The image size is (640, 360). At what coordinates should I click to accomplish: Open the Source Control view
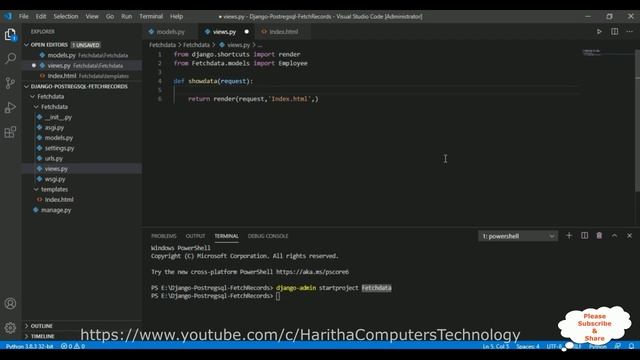point(10,83)
